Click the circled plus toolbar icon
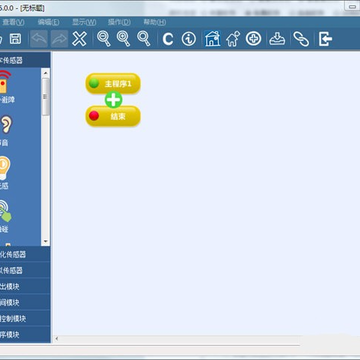The height and width of the screenshot is (360, 360). tap(254, 39)
